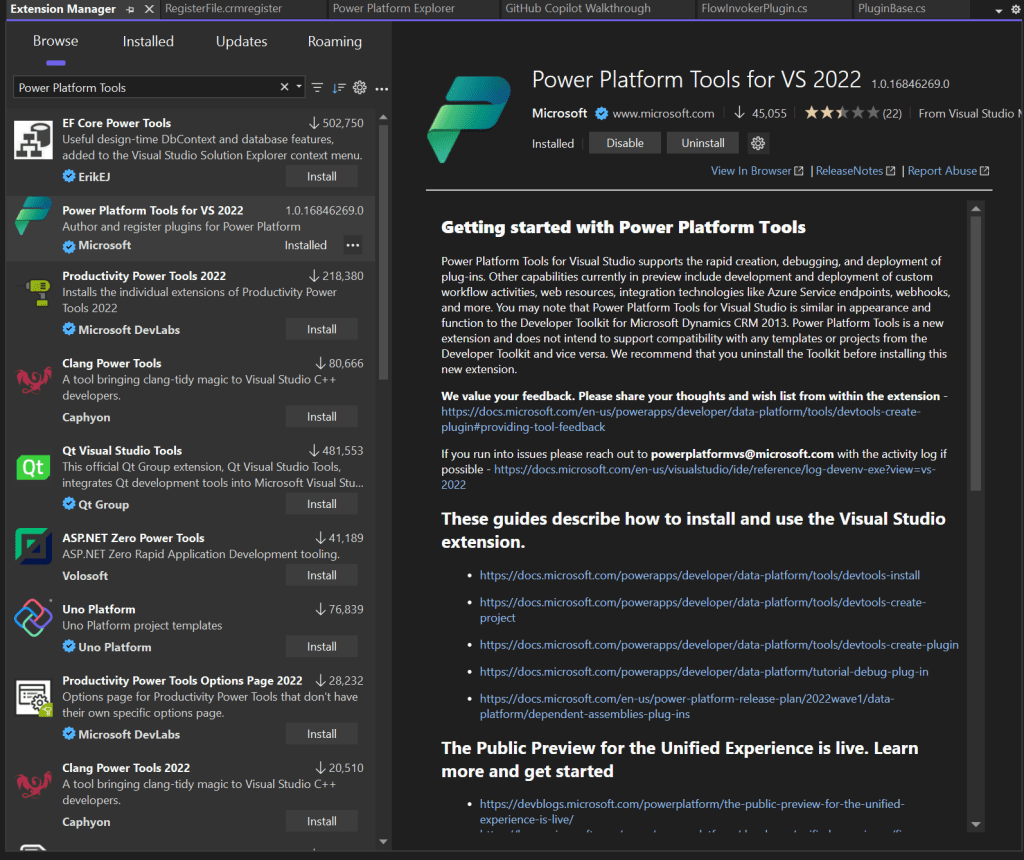1024x860 pixels.
Task: Install Productivity Power Tools 2022
Action: click(x=321, y=329)
